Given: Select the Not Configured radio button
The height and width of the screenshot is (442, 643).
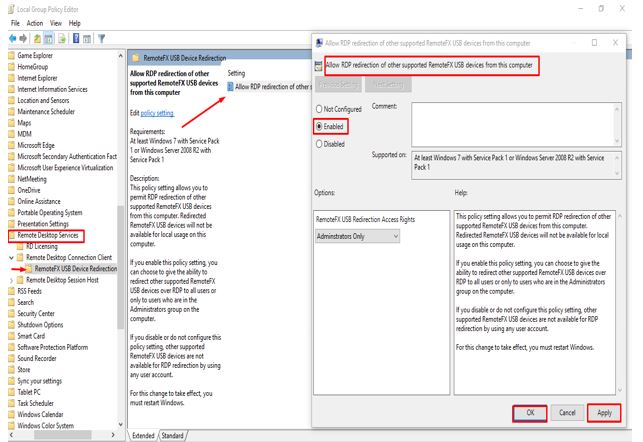Looking at the screenshot, I should coord(319,109).
